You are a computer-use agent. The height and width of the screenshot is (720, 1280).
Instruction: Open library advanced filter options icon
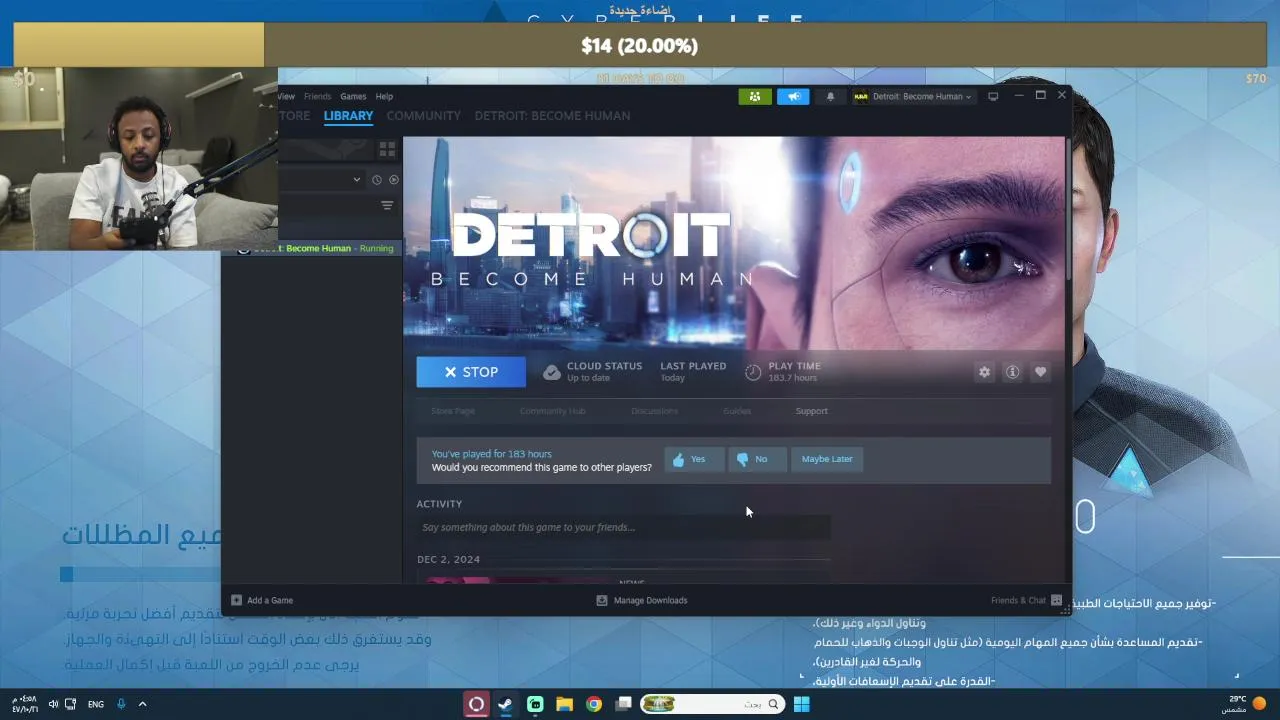(x=387, y=205)
